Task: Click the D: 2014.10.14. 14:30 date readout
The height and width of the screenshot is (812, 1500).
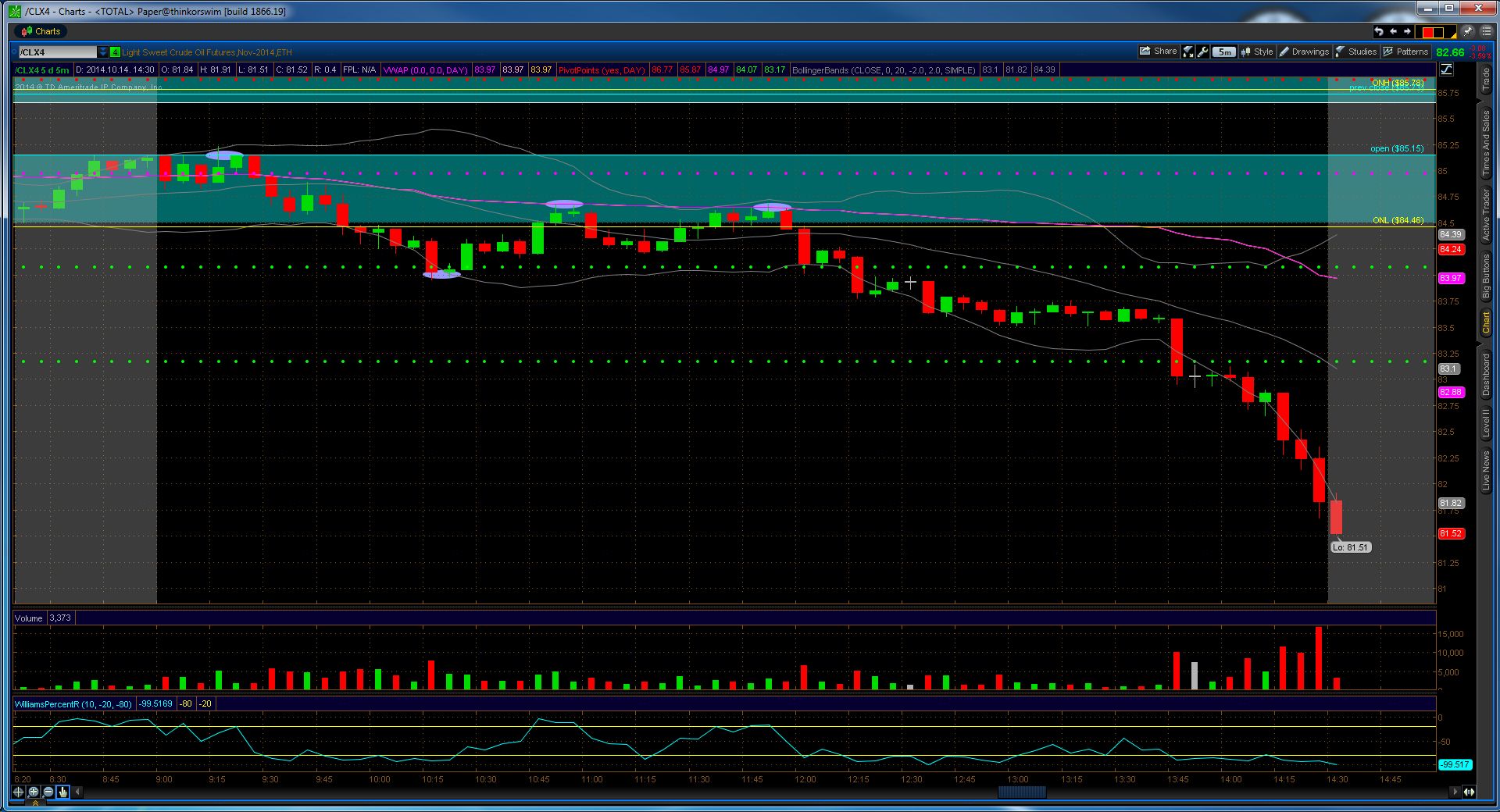Action: (115, 70)
